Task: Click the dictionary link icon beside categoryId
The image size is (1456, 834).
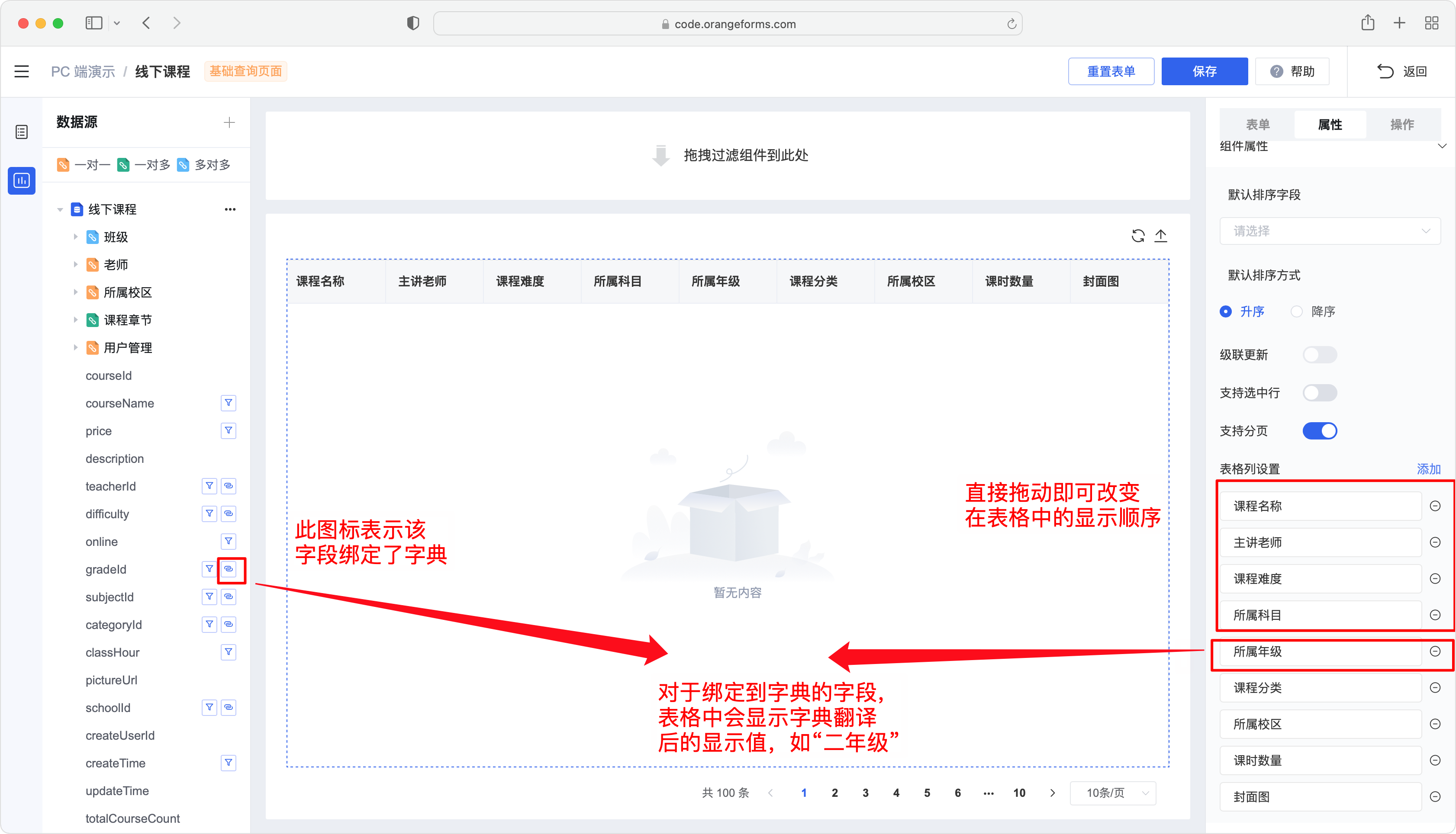Action: [x=229, y=624]
